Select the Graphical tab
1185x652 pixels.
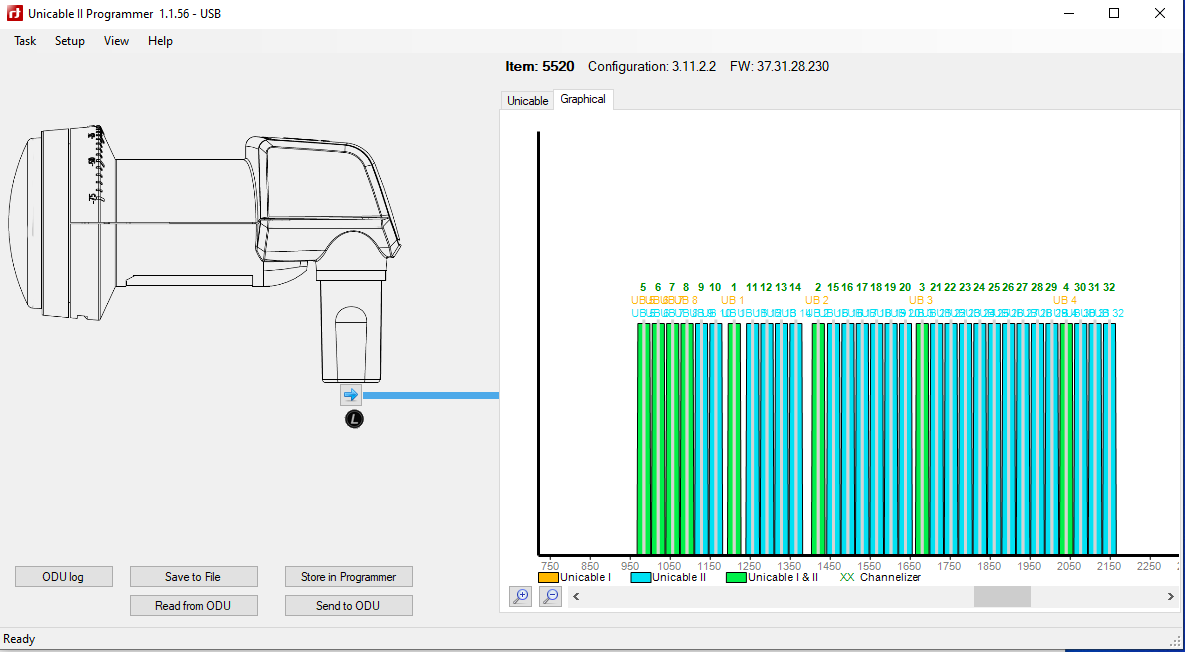(x=583, y=99)
